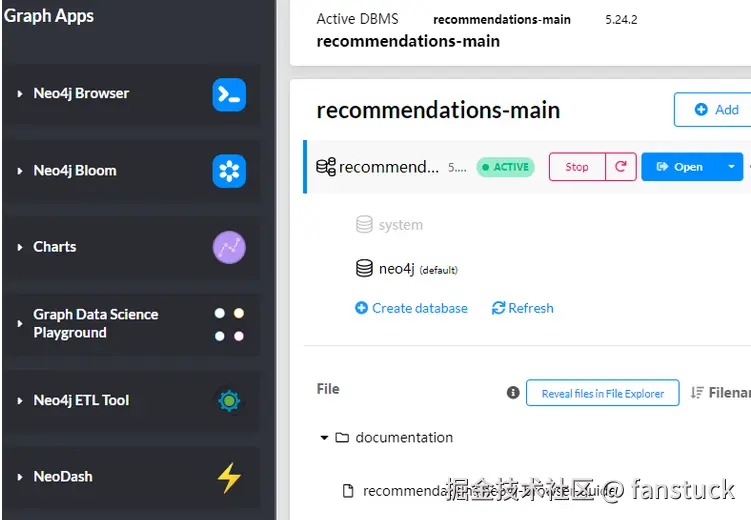Click the sort icon next to Filename

click(x=697, y=393)
